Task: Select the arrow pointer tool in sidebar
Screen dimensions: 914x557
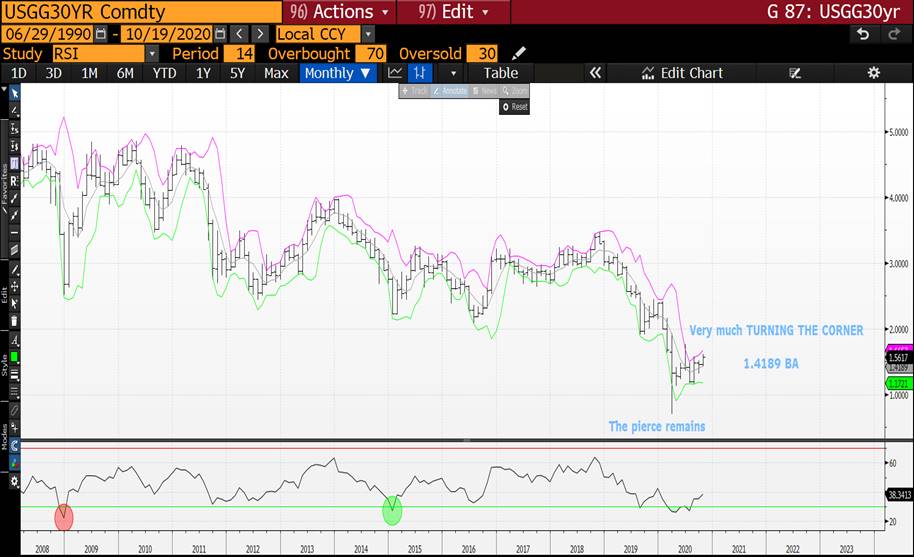Action: coord(15,91)
